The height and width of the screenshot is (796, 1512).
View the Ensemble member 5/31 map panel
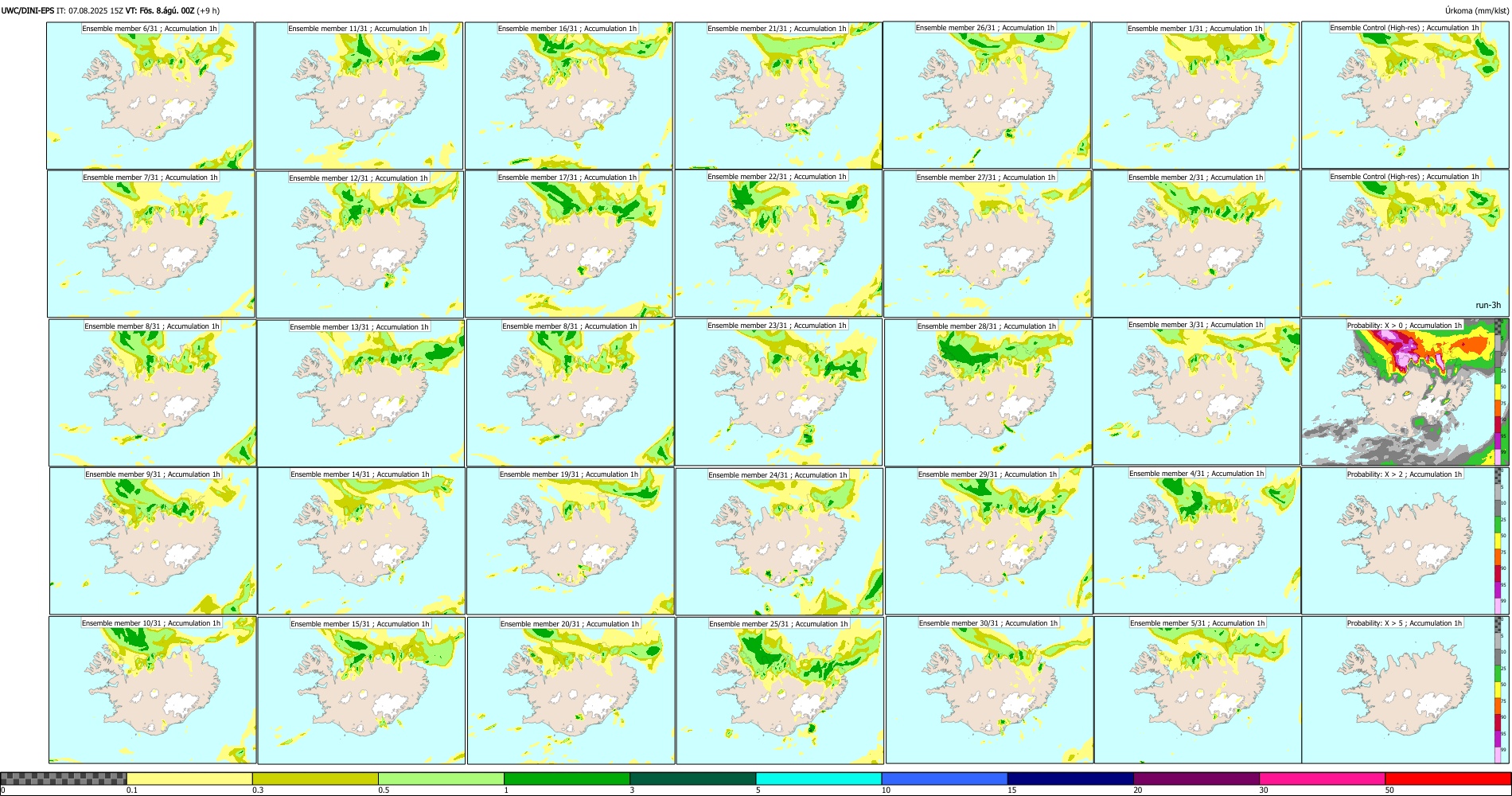[1198, 690]
